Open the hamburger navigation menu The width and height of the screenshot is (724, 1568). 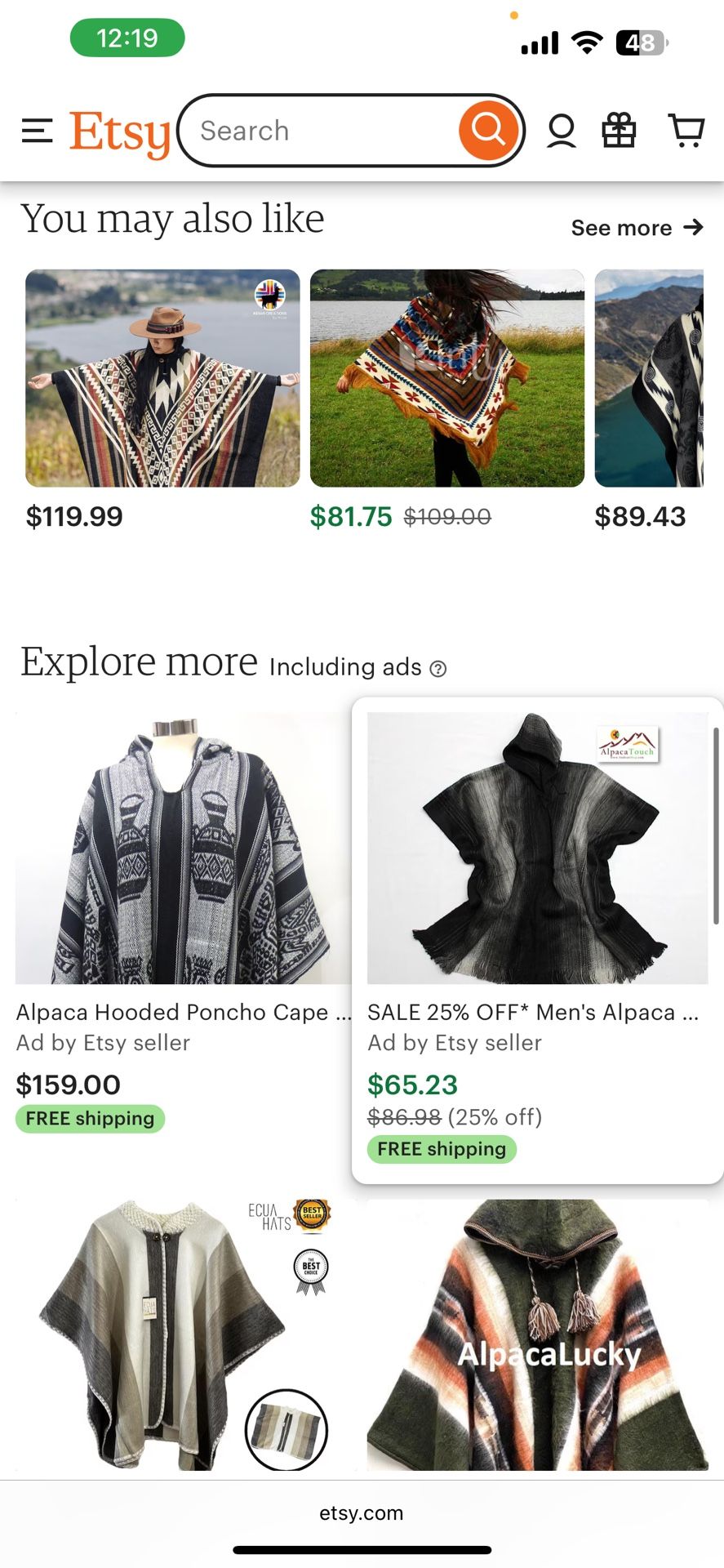pos(37,131)
